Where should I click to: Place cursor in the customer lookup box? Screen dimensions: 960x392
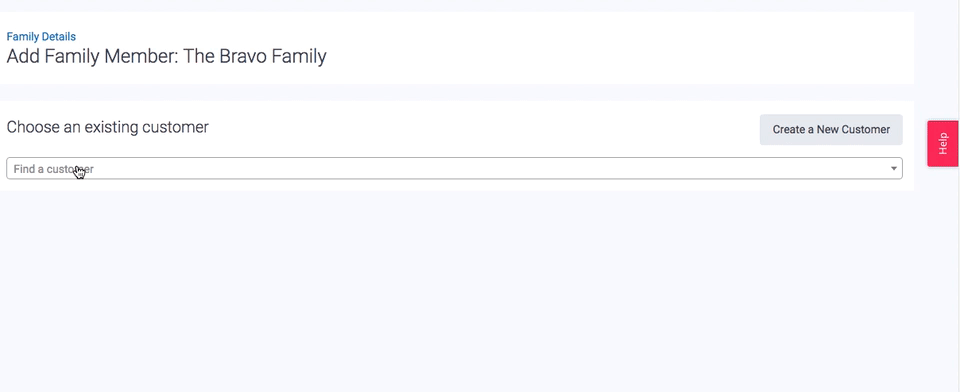454,168
